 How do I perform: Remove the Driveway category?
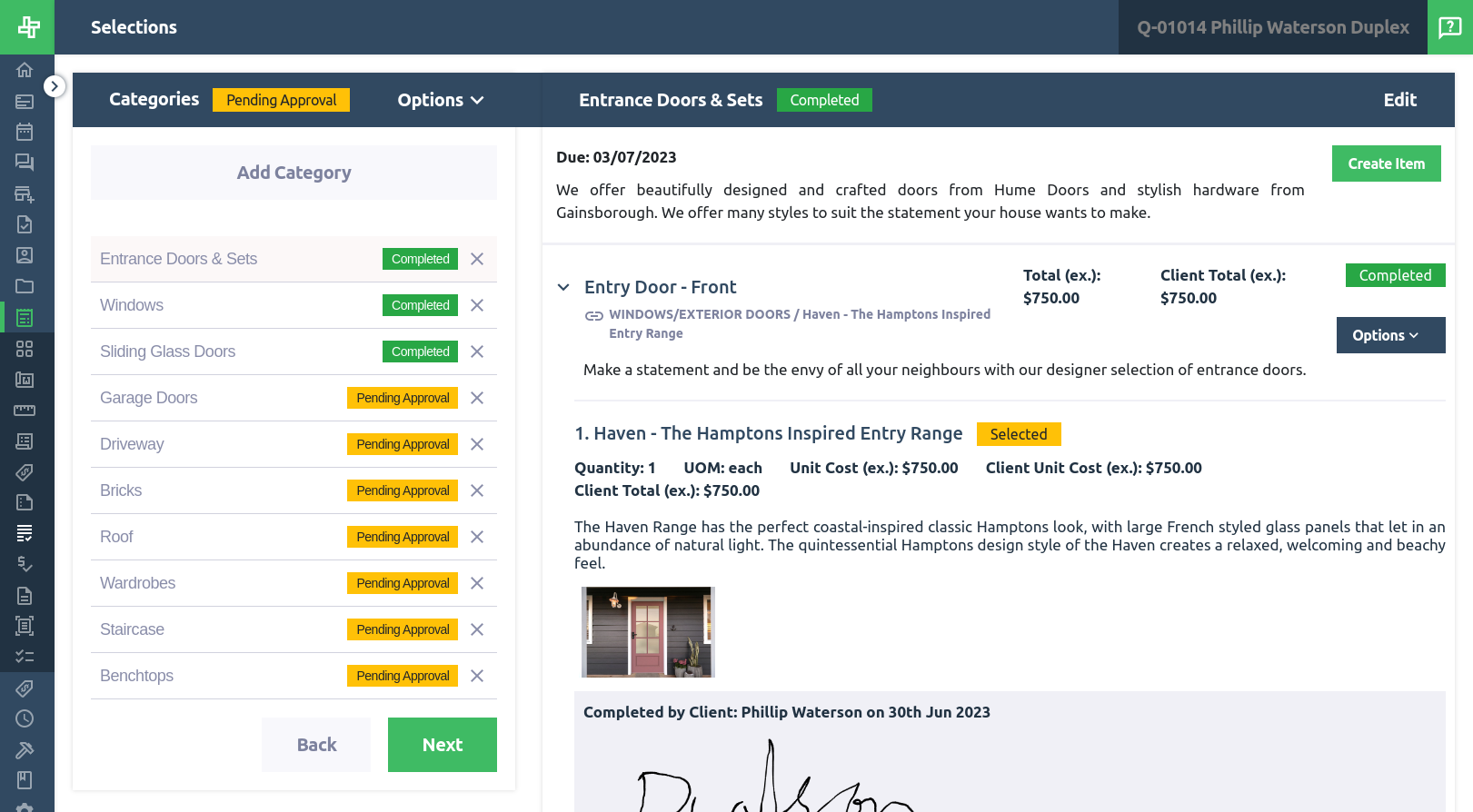[x=477, y=444]
